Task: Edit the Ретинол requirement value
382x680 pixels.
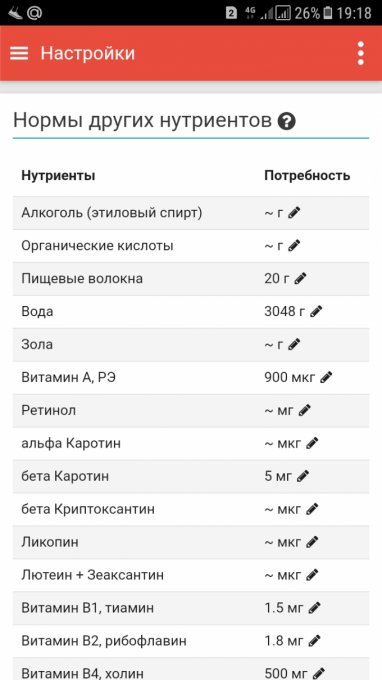Action: 305,410
